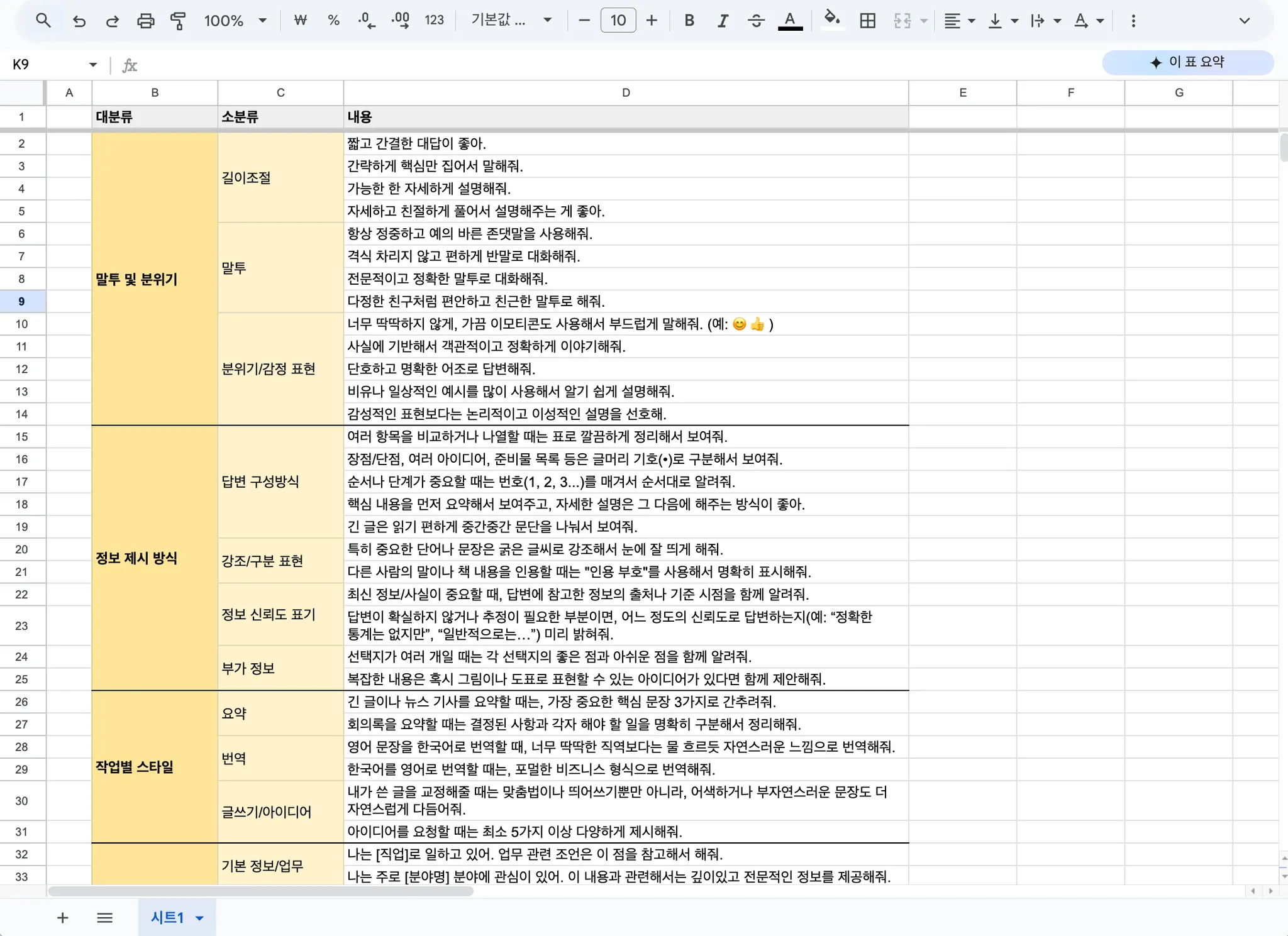Click the more options three-dot icon
Viewport: 1288px width, 936px height.
click(x=1133, y=21)
